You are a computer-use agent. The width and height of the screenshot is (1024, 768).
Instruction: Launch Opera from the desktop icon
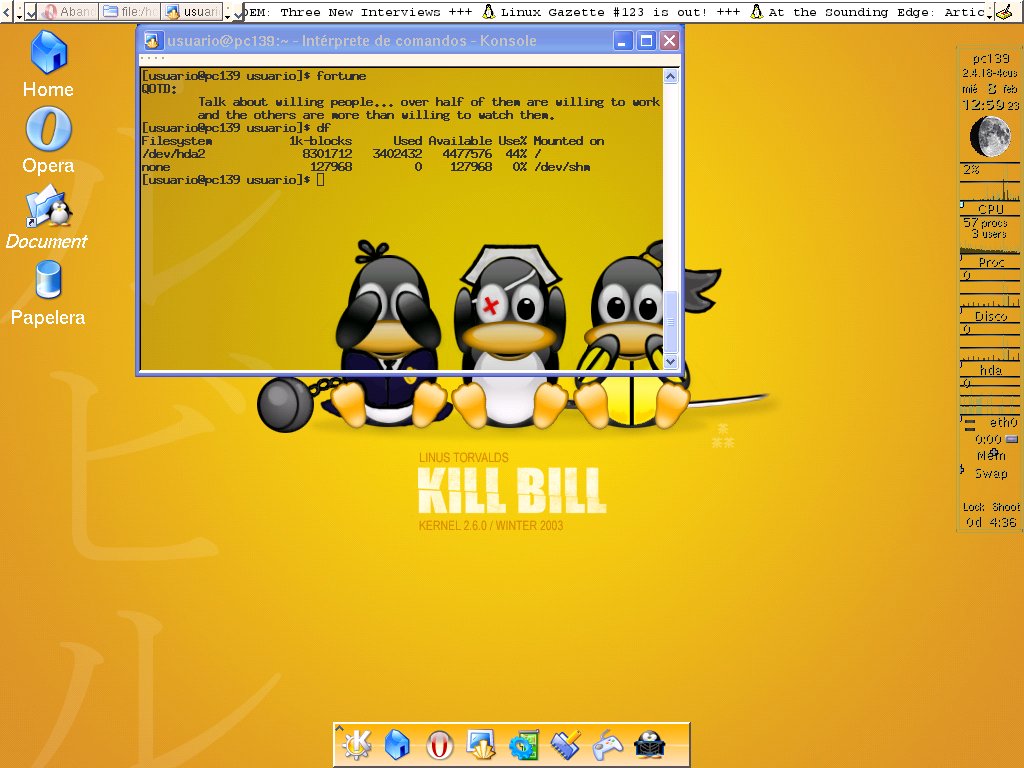(48, 140)
